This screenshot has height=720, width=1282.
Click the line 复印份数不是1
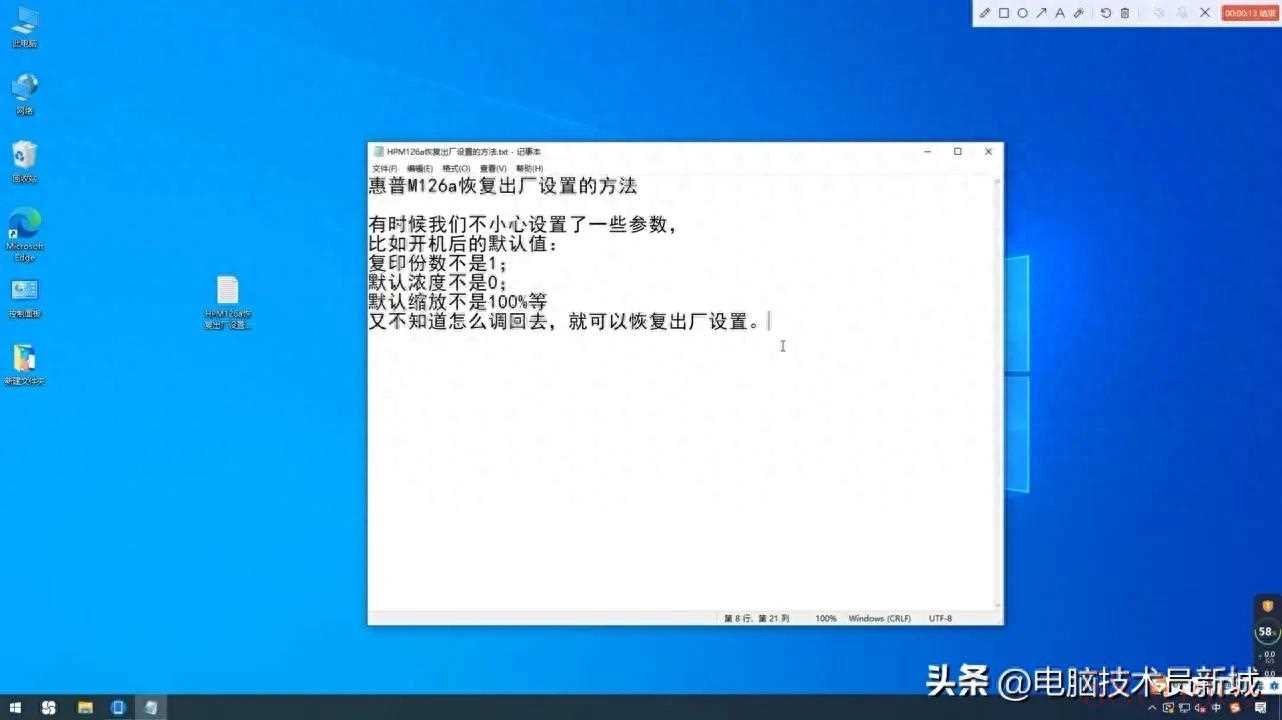(438, 263)
